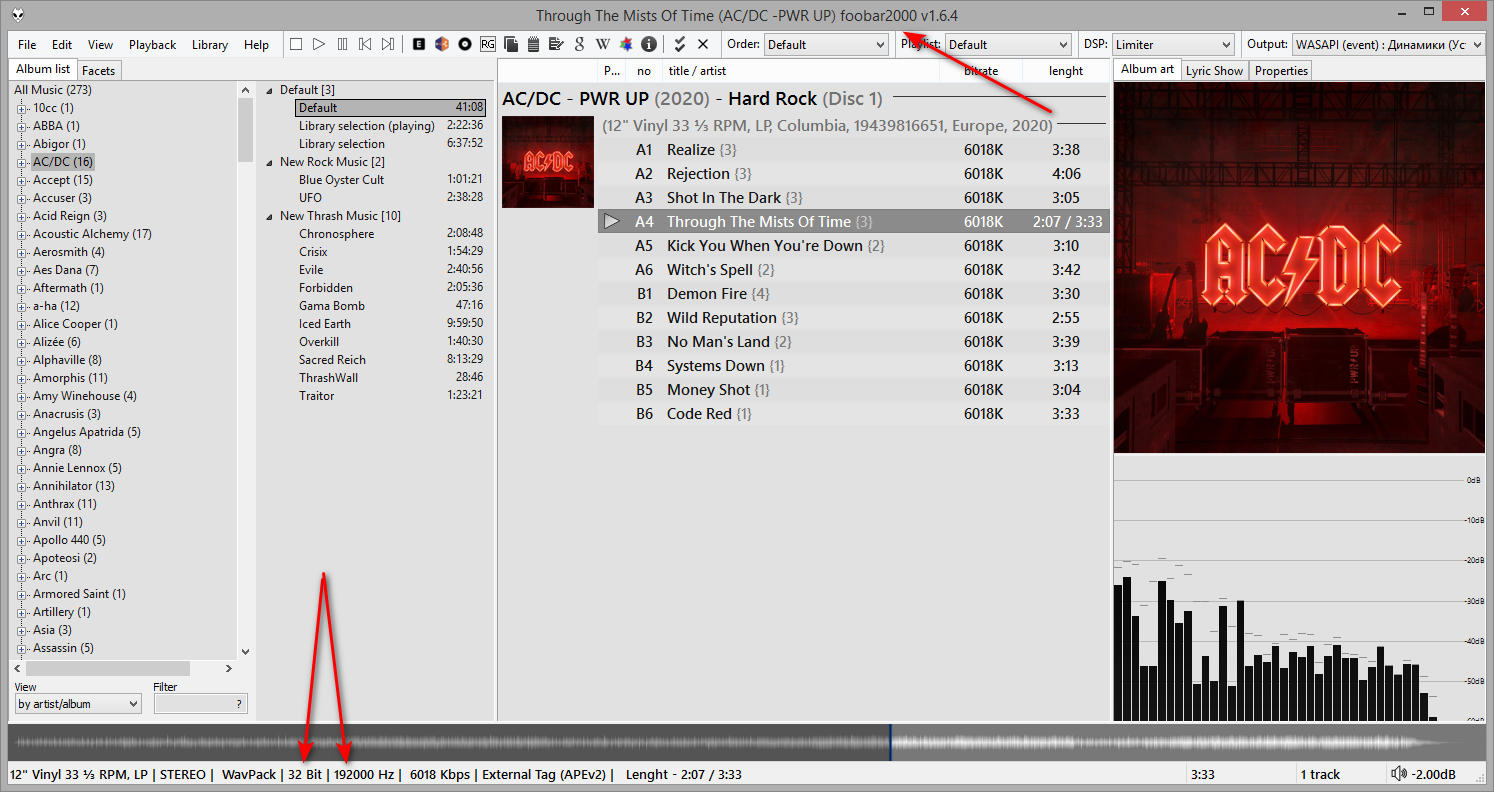This screenshot has height=792, width=1494.
Task: Open the Library menu
Action: pyautogui.click(x=210, y=45)
